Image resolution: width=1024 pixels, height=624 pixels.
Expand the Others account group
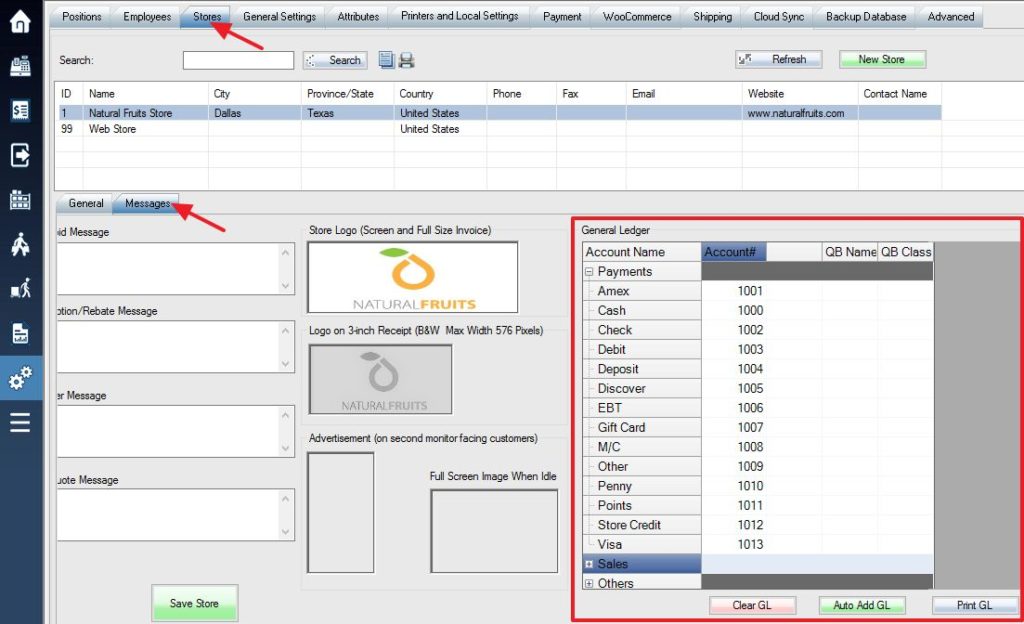[x=590, y=583]
